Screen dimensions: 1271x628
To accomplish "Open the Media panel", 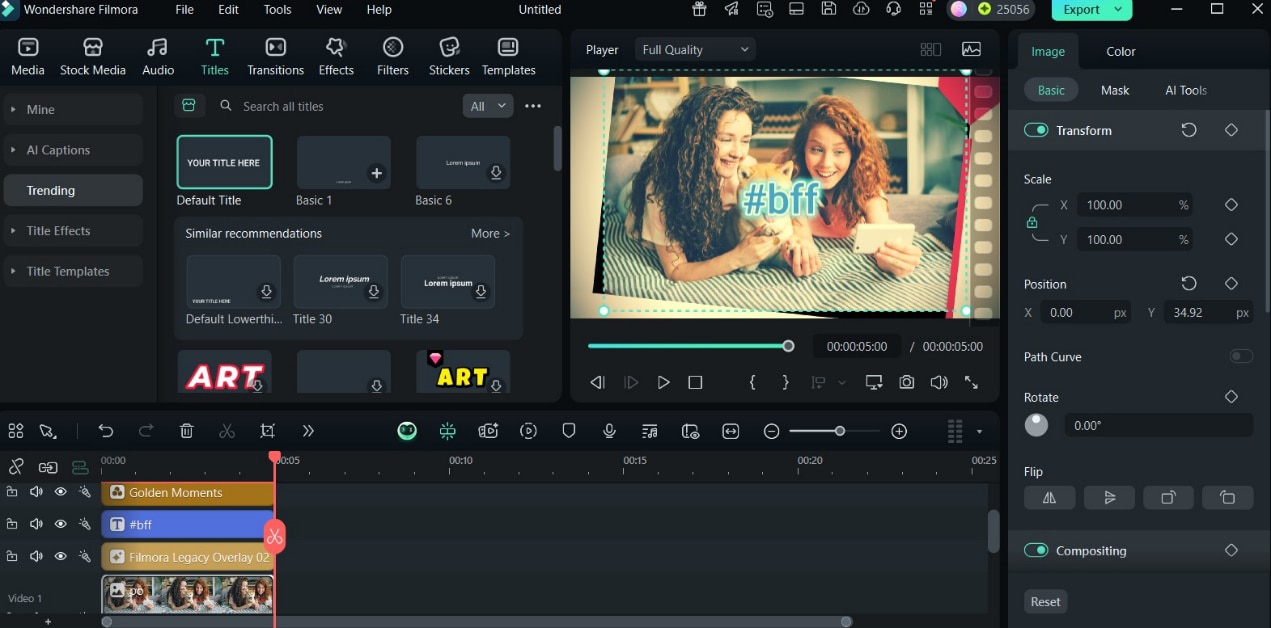I will 28,57.
